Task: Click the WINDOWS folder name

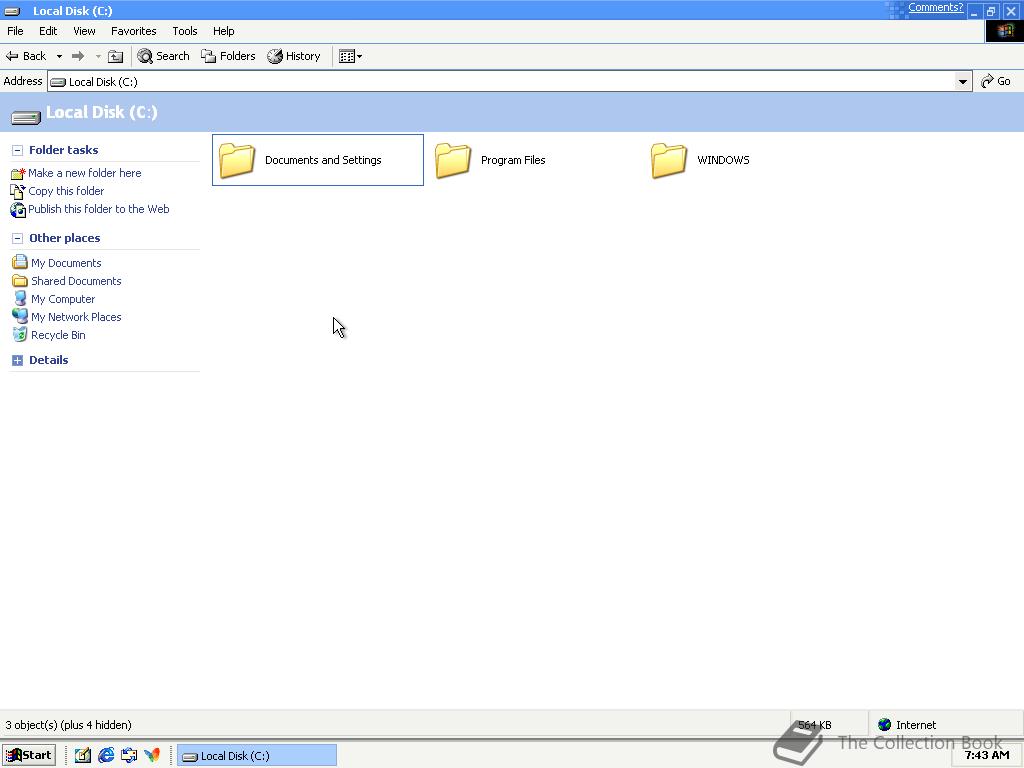Action: 723,160
